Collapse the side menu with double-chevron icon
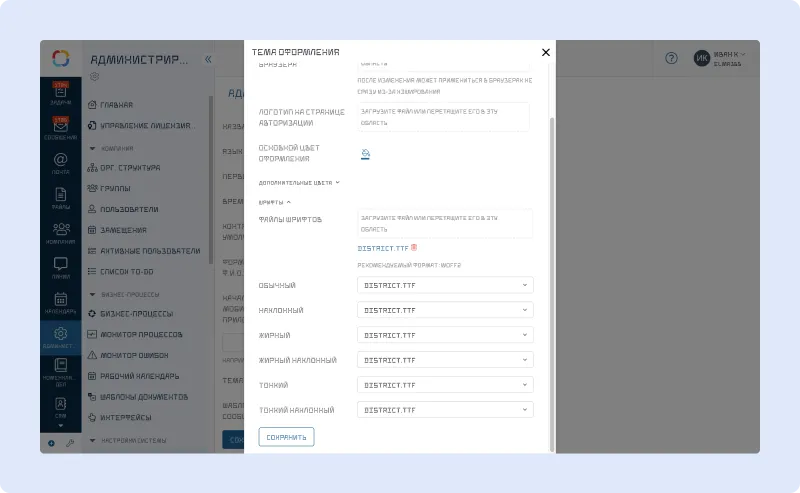The width and height of the screenshot is (800, 493). point(208,59)
